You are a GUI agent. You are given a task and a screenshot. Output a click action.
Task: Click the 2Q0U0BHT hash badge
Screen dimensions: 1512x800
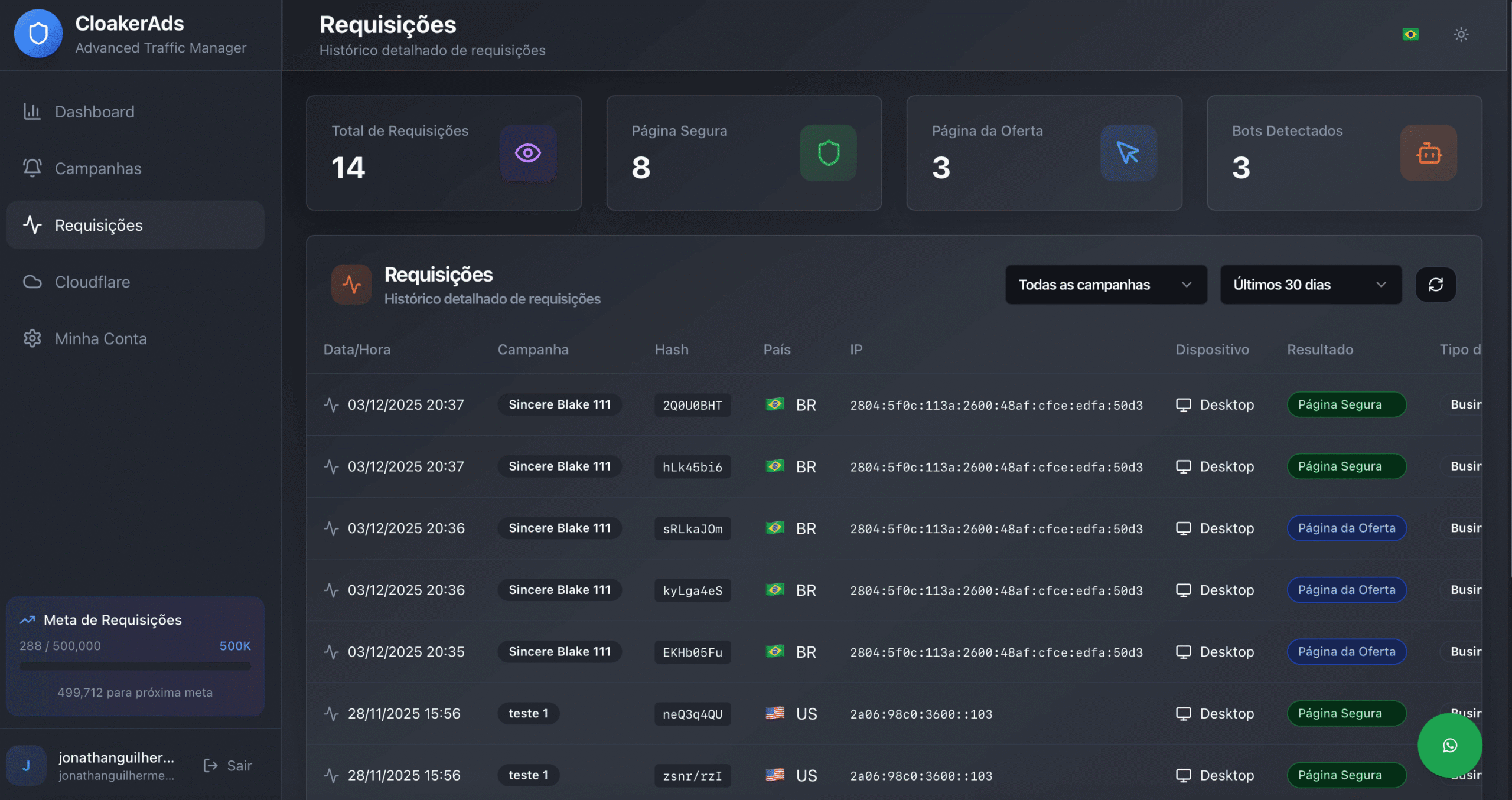692,405
